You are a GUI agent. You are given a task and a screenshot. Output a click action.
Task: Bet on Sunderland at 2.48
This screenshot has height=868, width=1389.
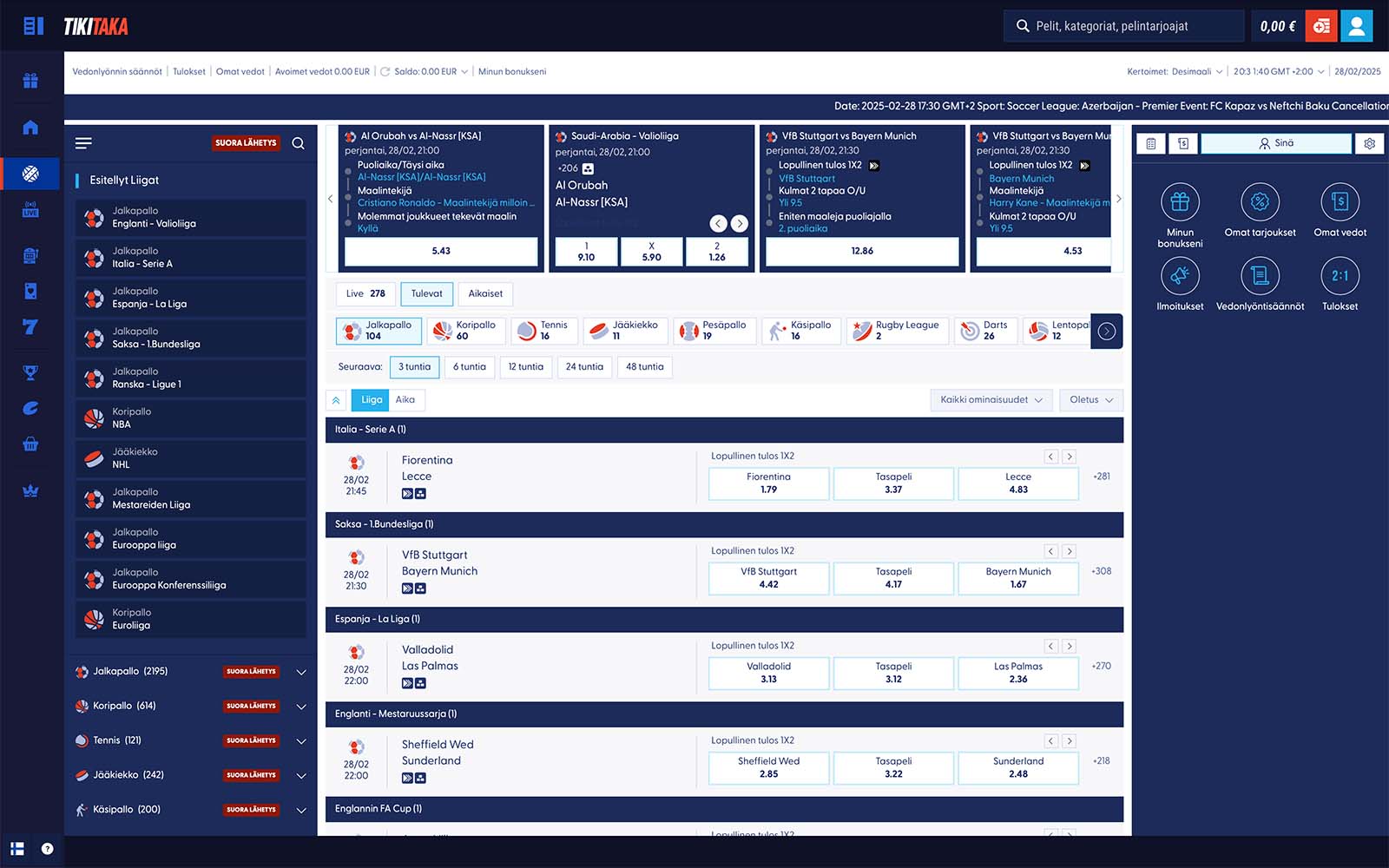click(x=1018, y=767)
